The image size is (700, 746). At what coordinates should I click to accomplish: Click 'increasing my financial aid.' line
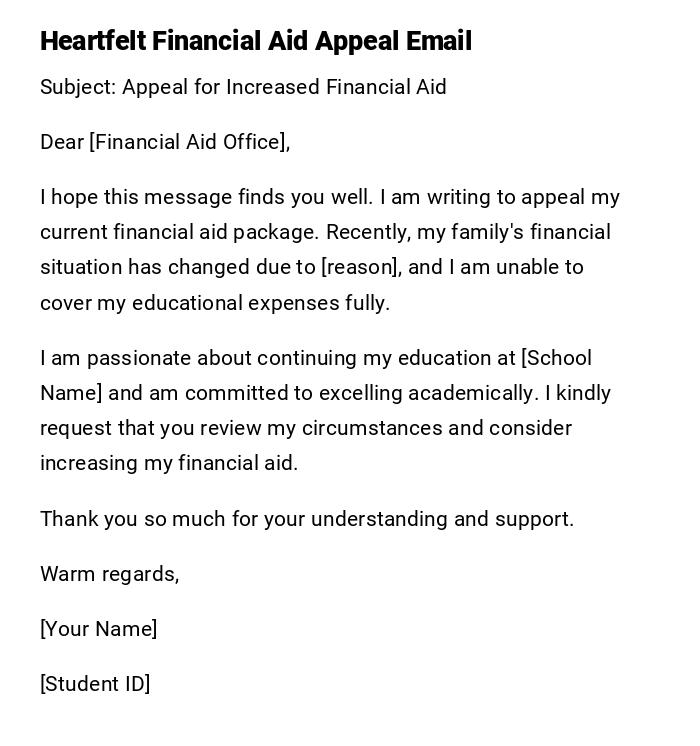169,463
